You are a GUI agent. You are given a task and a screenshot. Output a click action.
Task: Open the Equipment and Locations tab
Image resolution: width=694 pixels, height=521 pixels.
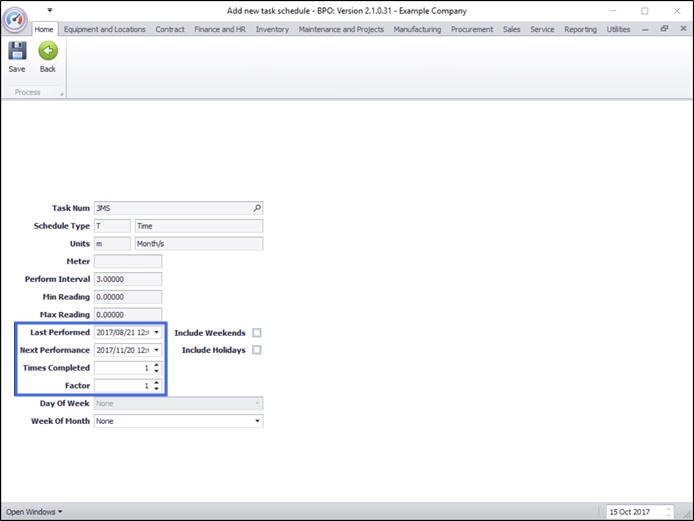coord(104,29)
